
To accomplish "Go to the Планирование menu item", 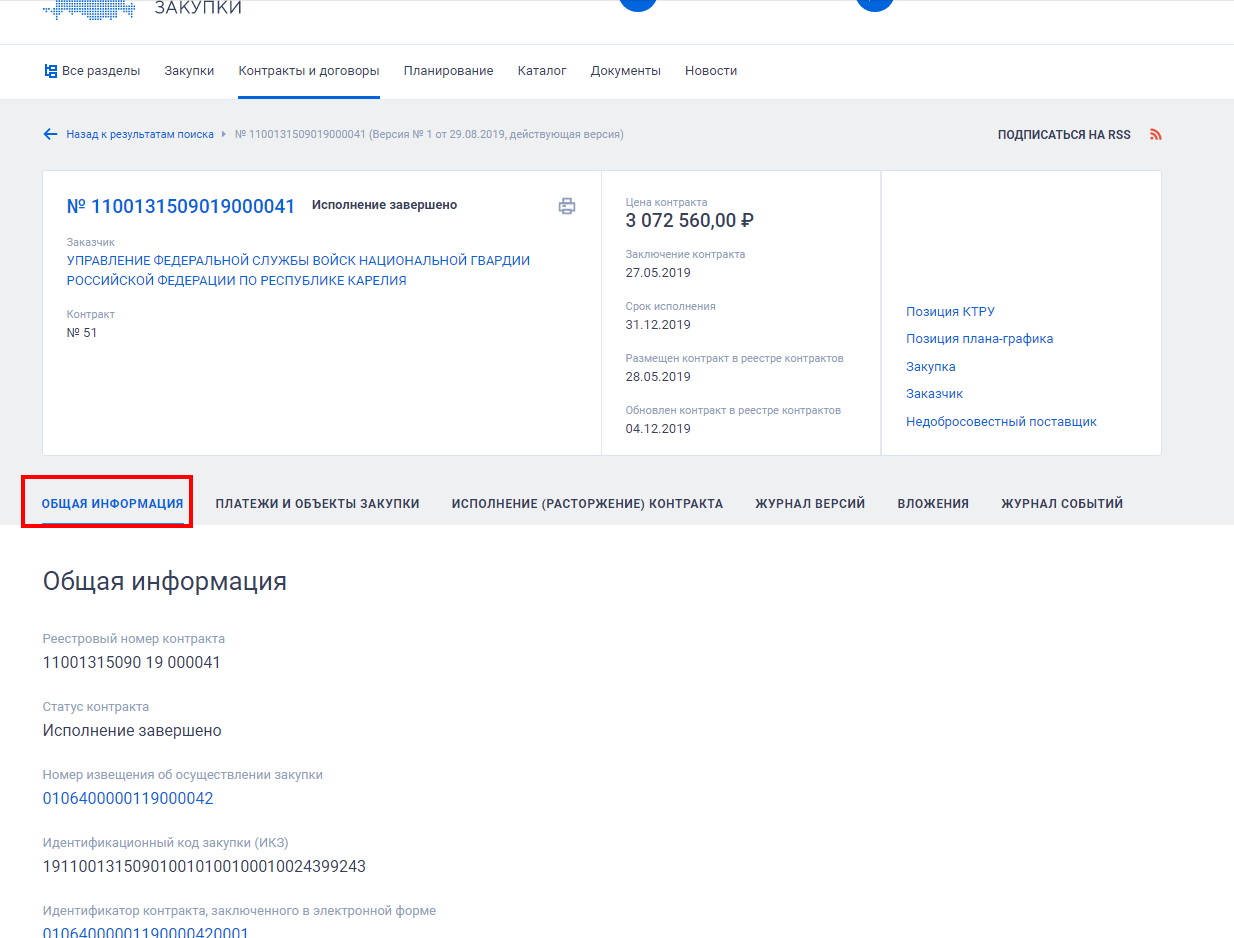I will pos(448,70).
